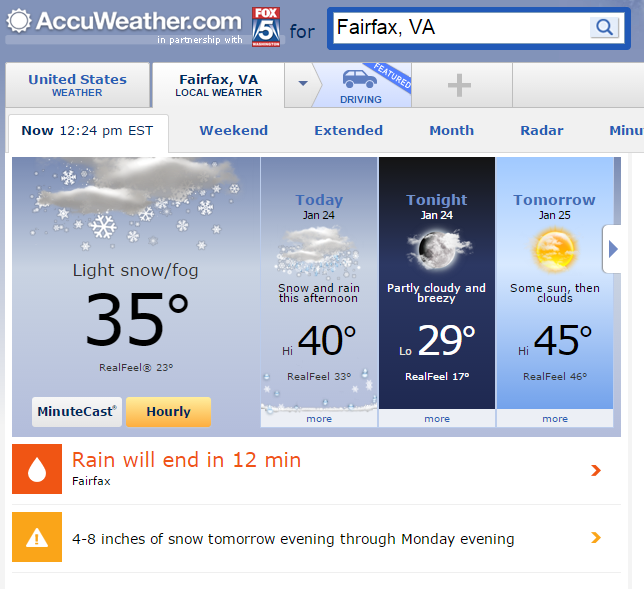Click Tomorrow's sunny weather icon
The height and width of the screenshot is (589, 644).
[555, 251]
